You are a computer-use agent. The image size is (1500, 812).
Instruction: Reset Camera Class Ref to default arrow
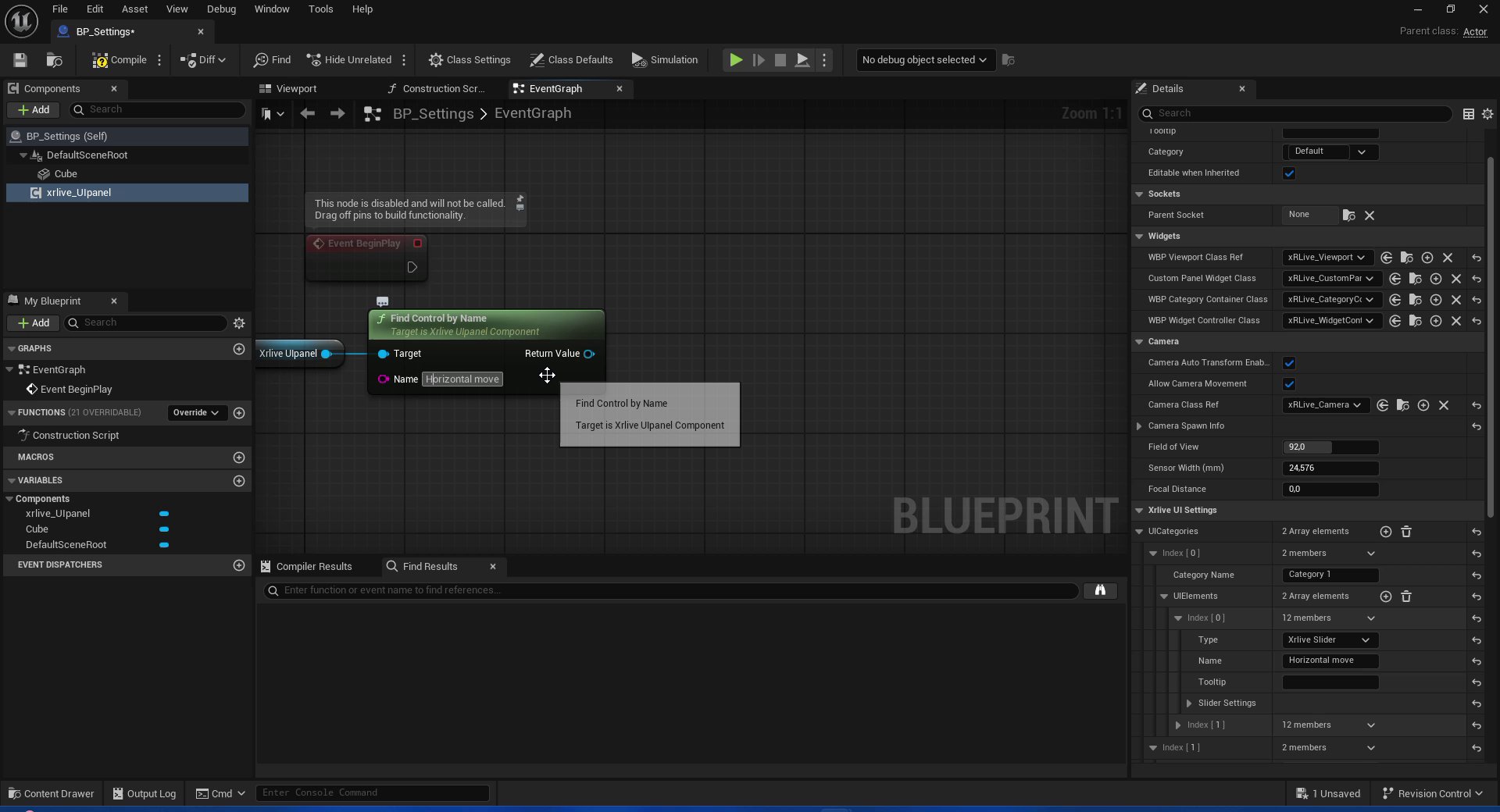tap(1477, 405)
